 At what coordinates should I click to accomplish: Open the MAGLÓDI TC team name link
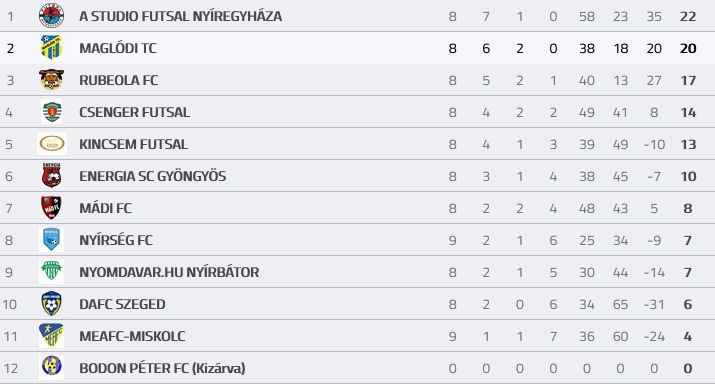click(118, 48)
